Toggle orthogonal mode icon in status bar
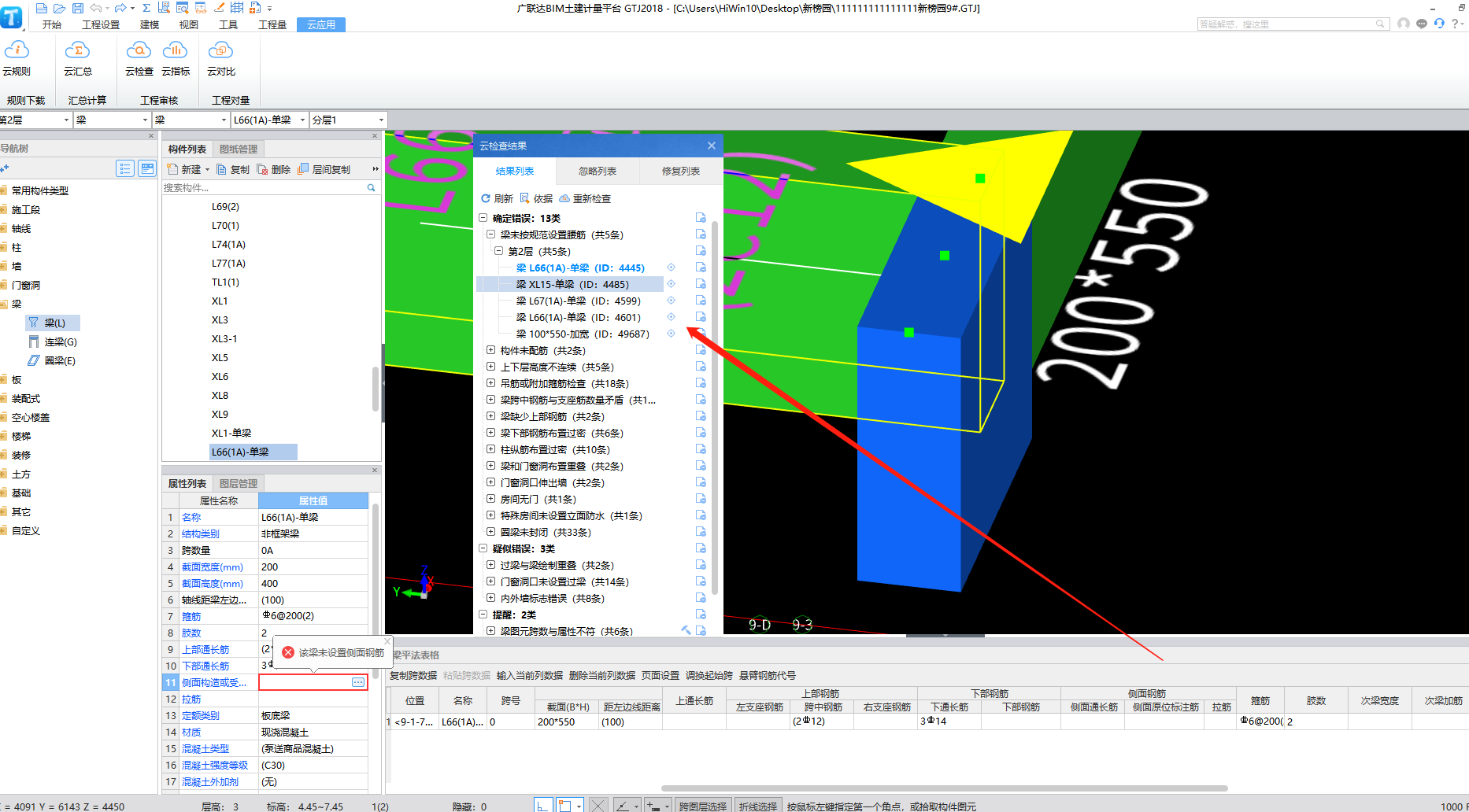Image resolution: width=1469 pixels, height=812 pixels. (543, 806)
